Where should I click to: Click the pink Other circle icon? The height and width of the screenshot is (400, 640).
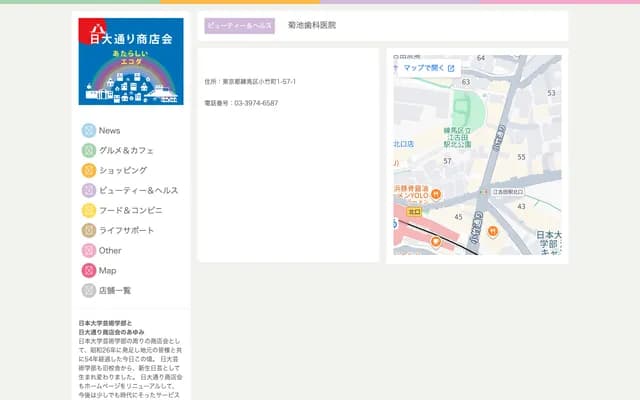89,250
